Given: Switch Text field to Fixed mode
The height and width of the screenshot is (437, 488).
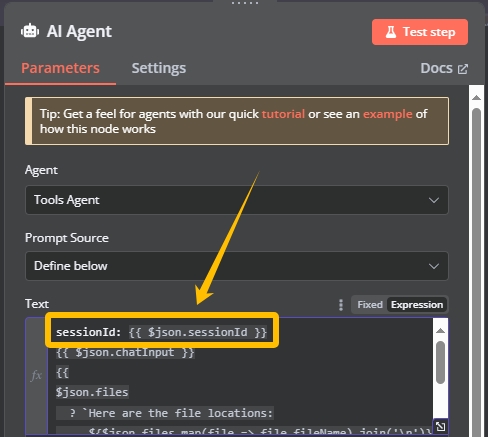Looking at the screenshot, I should [370, 305].
